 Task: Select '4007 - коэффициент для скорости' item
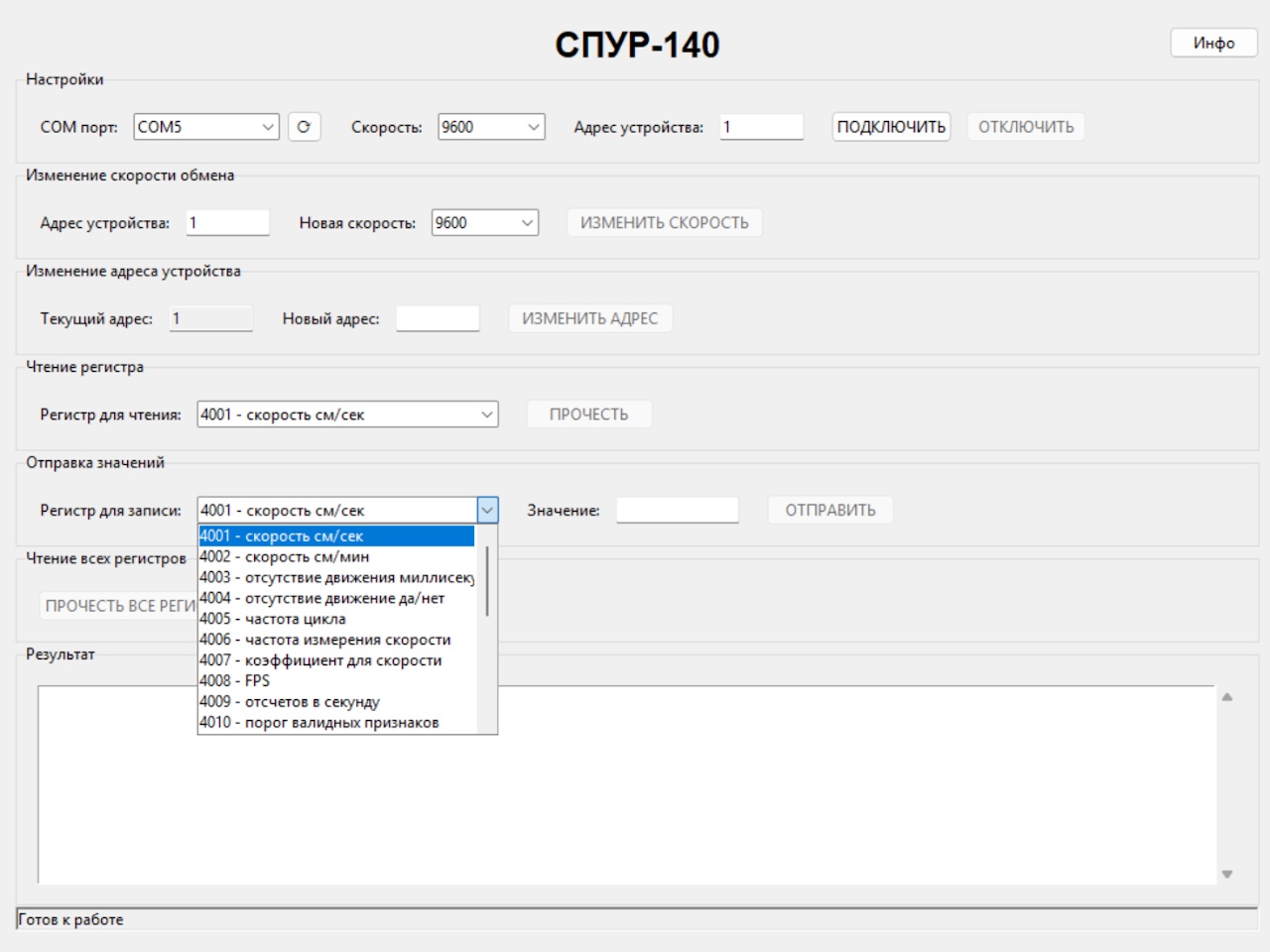(320, 660)
